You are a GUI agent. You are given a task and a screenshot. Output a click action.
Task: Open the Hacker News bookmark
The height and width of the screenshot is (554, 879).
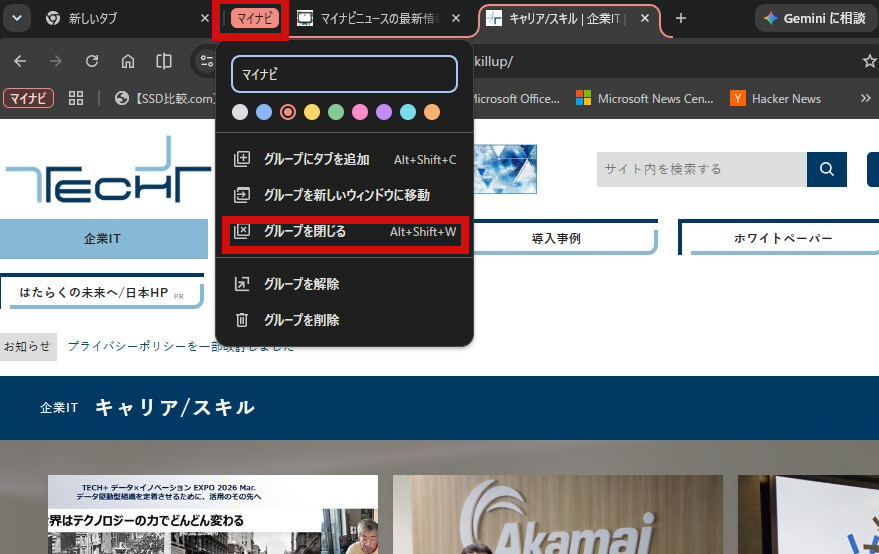tap(776, 99)
